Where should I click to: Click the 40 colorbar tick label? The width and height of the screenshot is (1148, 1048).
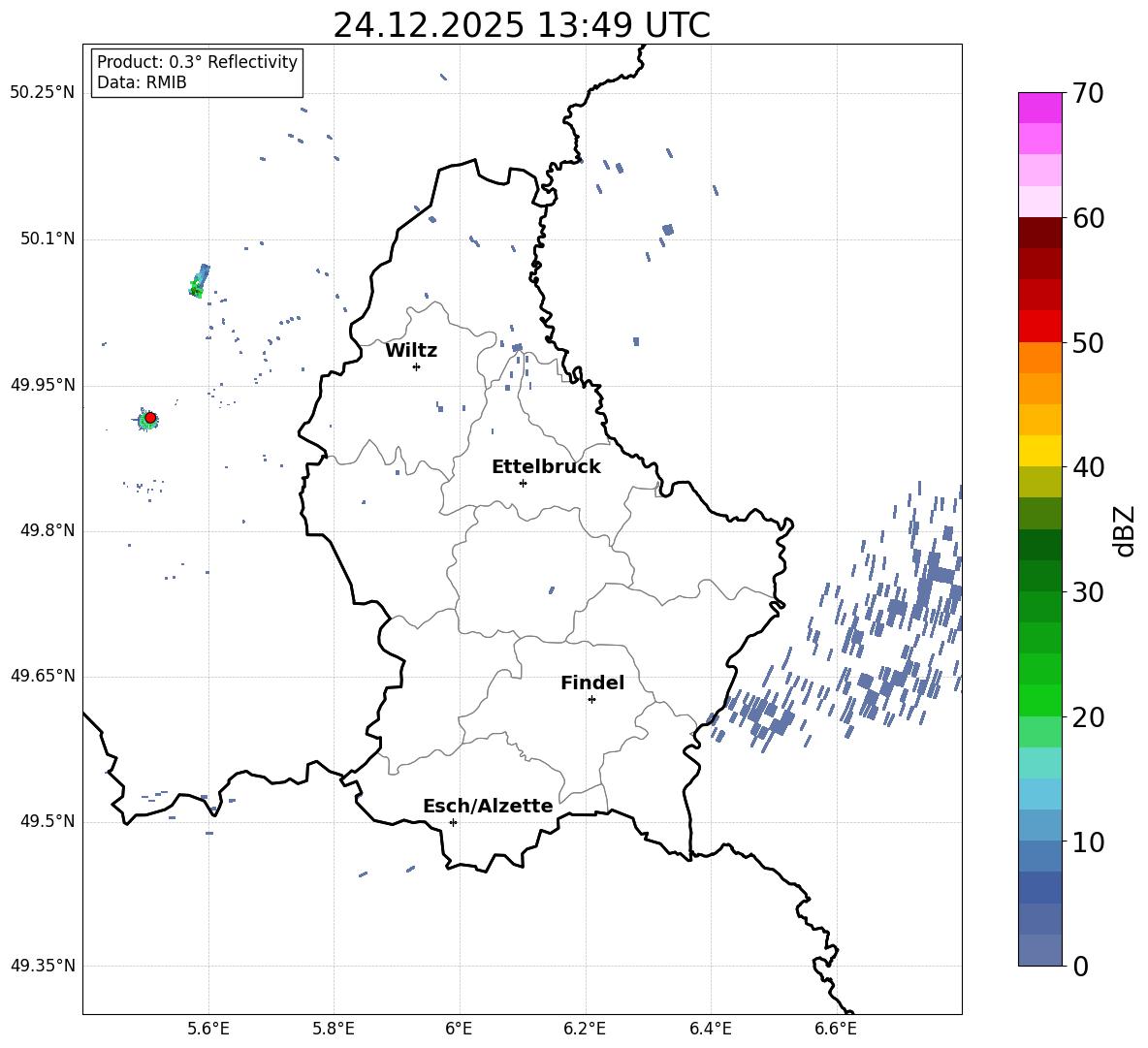[x=1089, y=467]
